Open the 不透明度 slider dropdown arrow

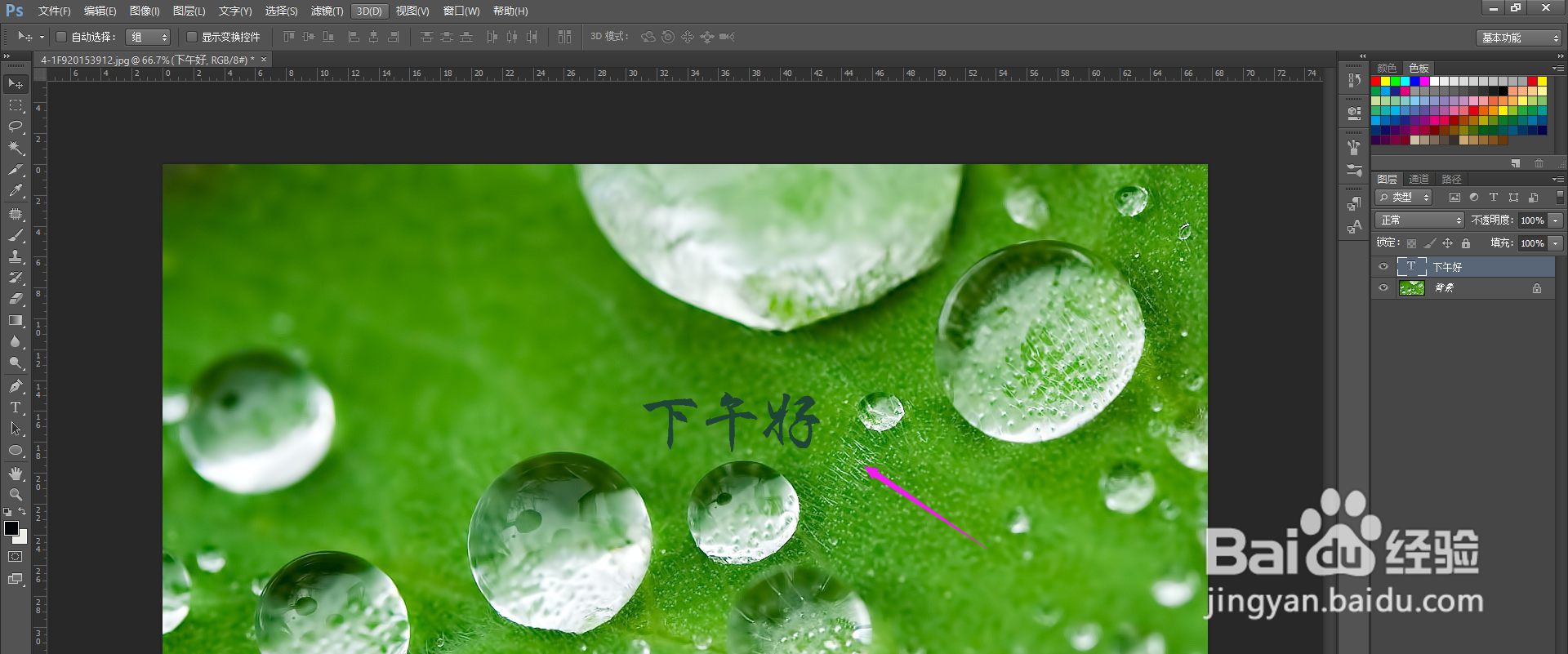(1557, 220)
